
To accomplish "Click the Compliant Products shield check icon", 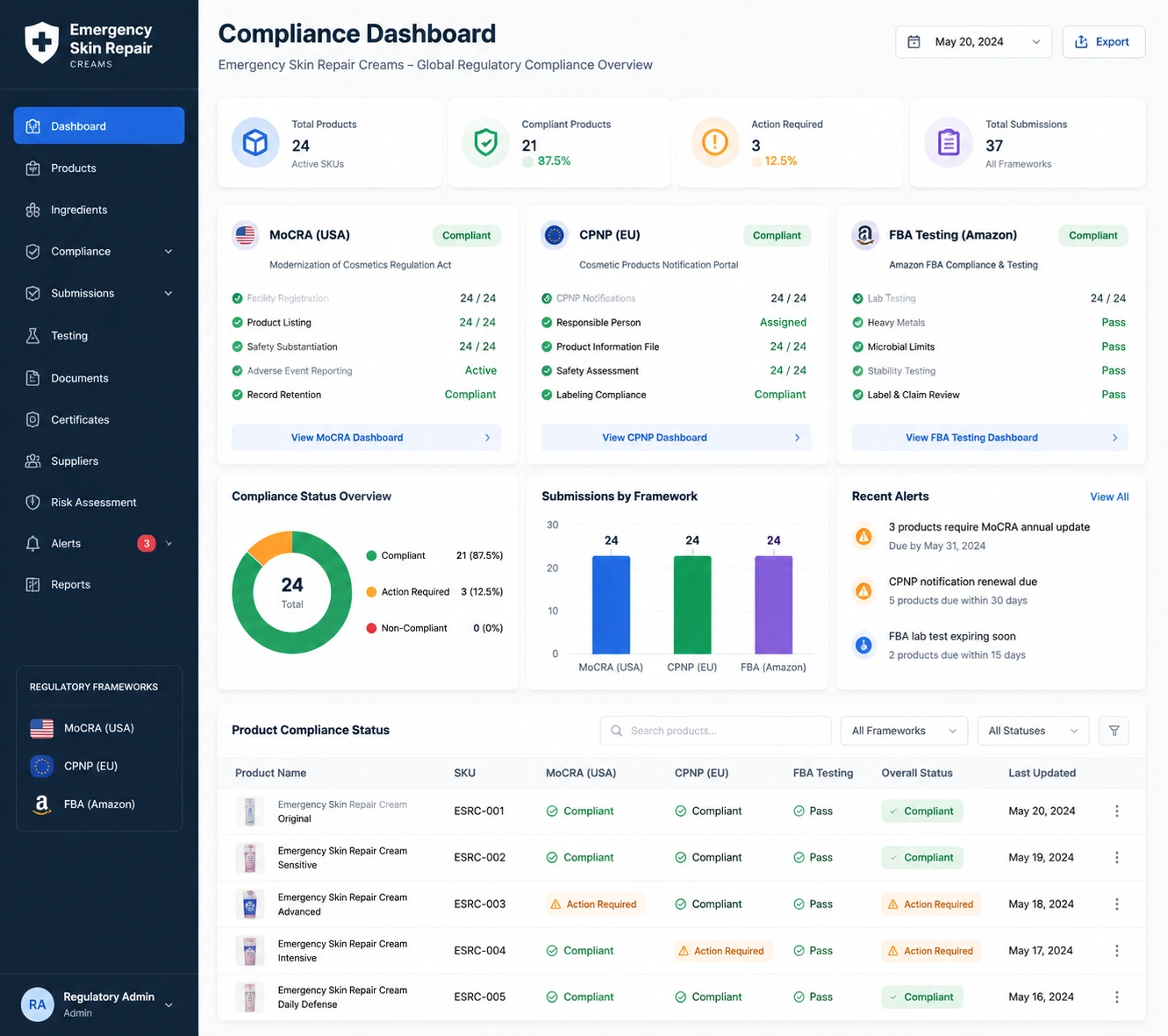I will click(485, 142).
